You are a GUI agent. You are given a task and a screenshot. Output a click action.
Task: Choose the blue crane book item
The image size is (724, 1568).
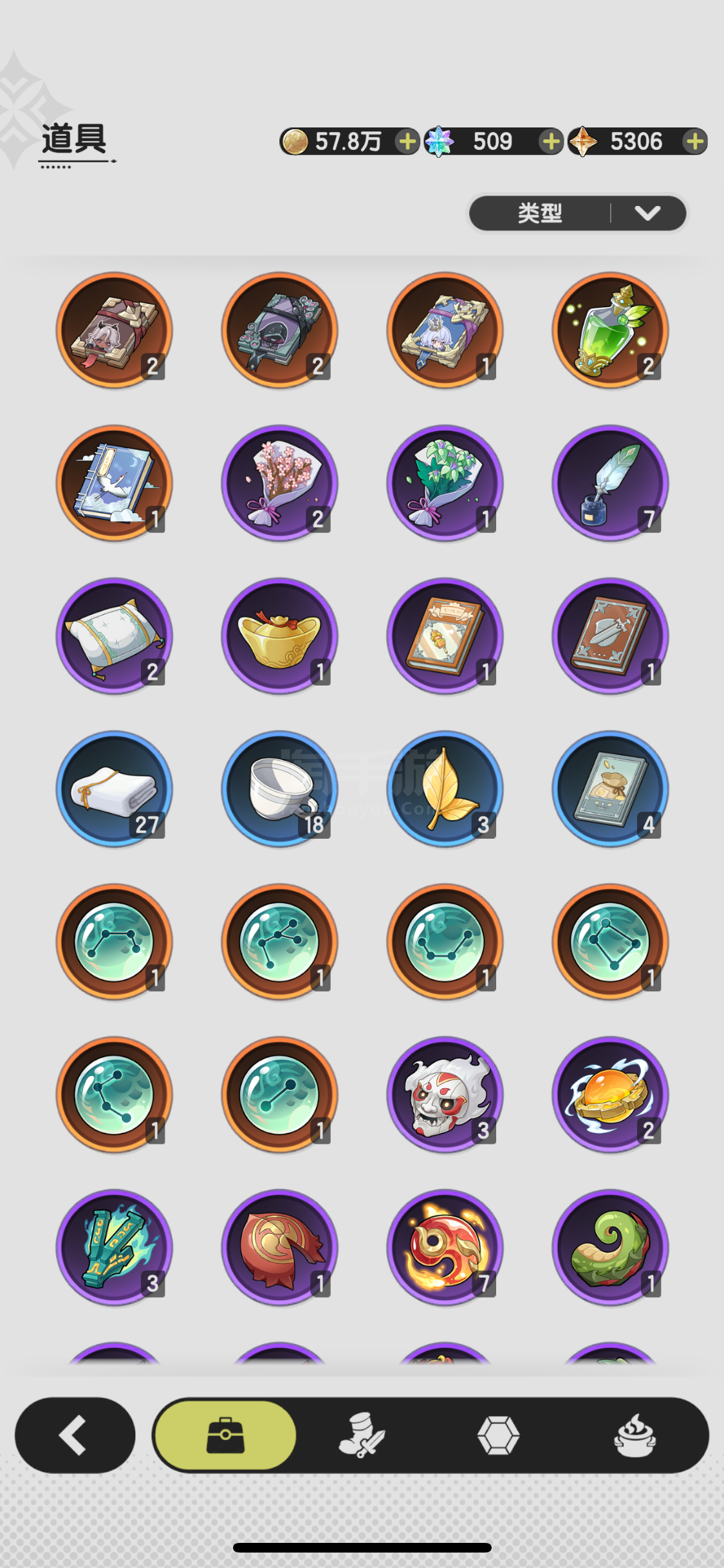tap(114, 483)
